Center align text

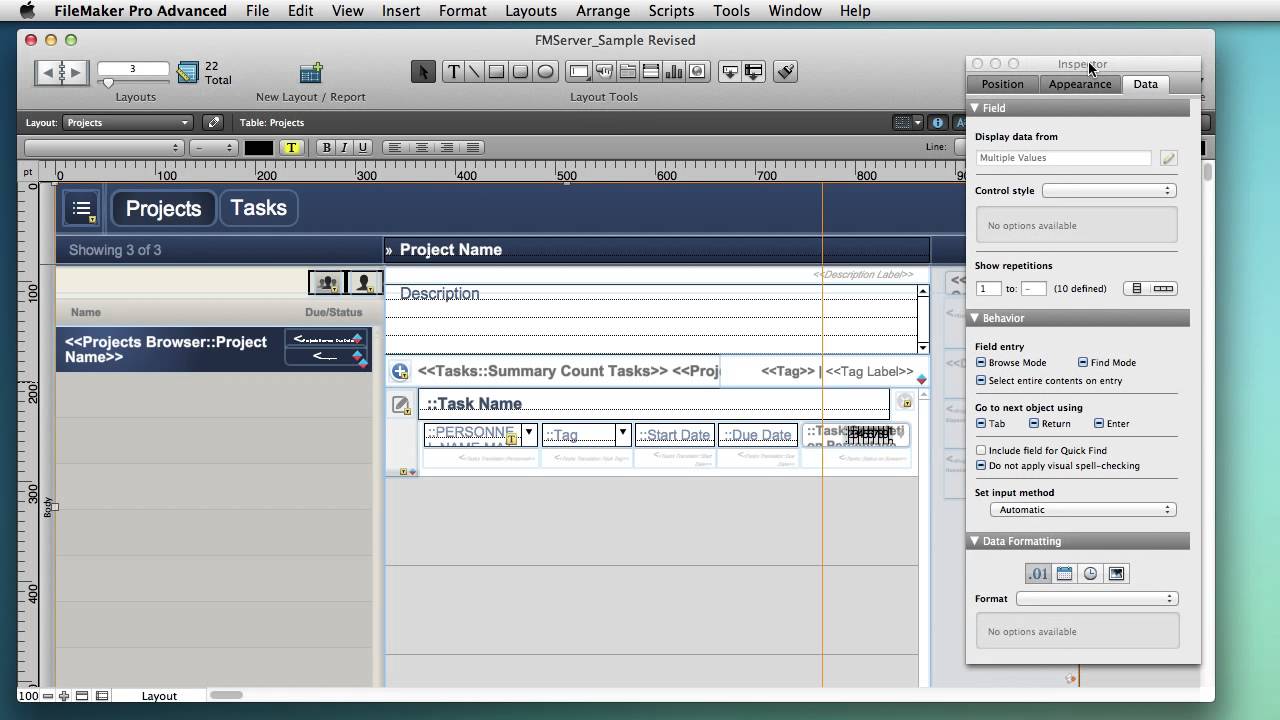coord(421,147)
